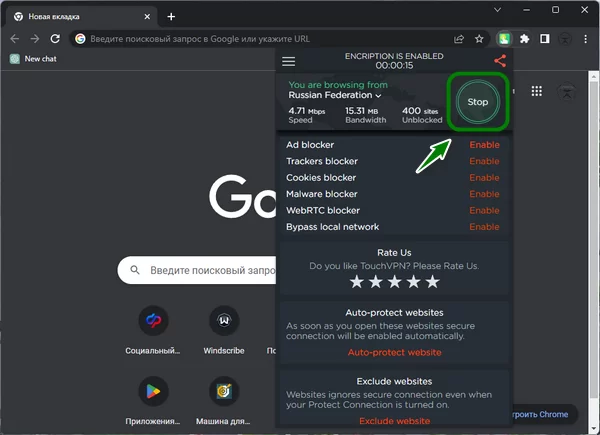The image size is (600, 435).
Task: Open the tab search chevron
Action: [x=499, y=9]
